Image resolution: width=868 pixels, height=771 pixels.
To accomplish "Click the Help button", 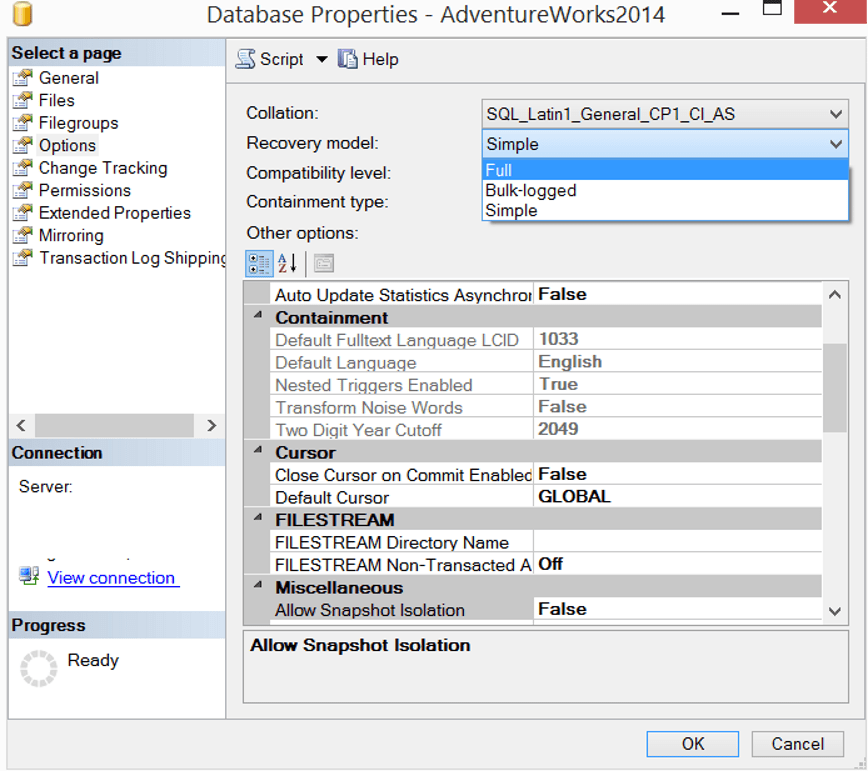I will click(368, 59).
